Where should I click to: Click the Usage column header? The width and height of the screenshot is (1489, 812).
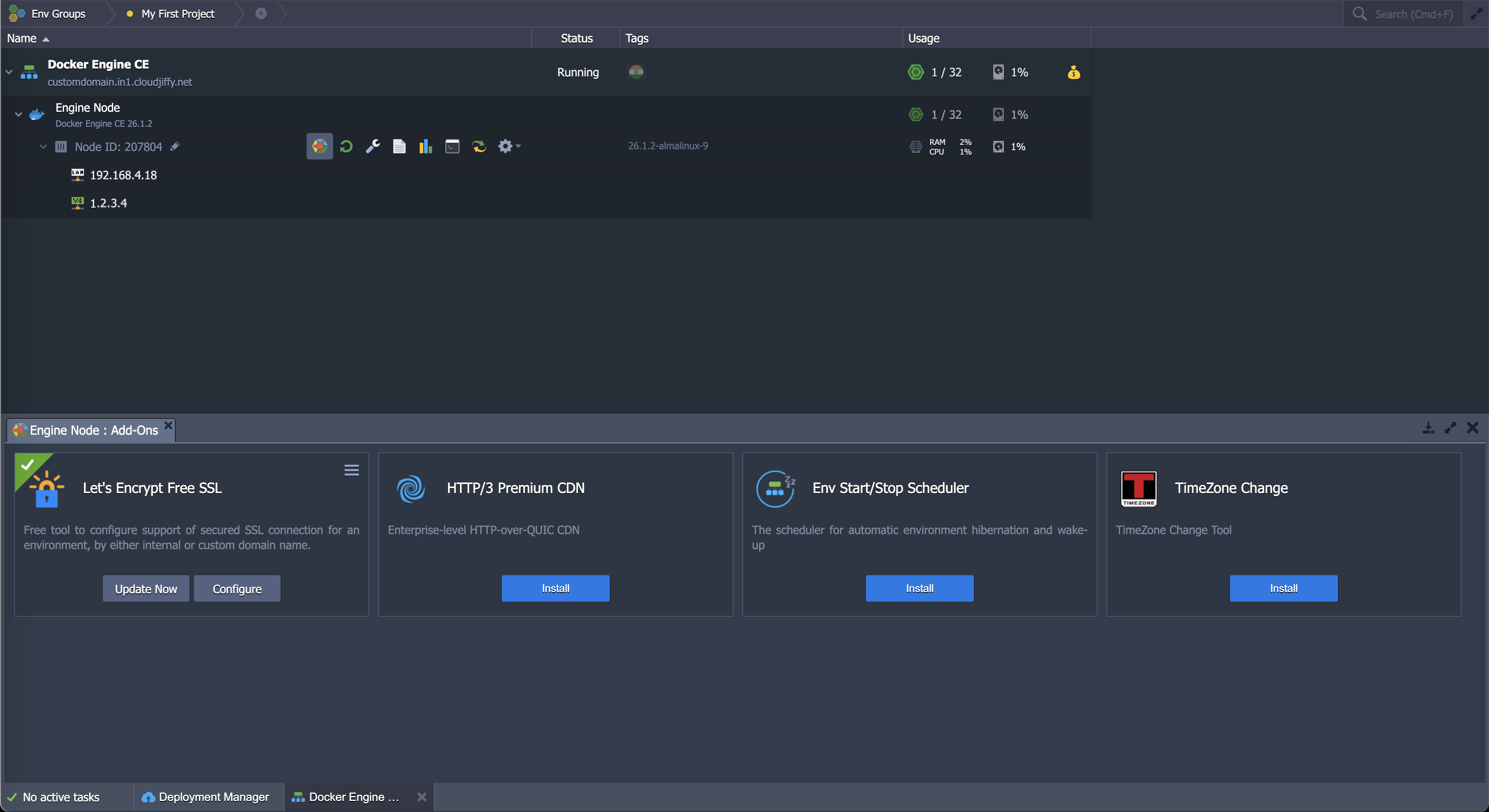[996, 38]
